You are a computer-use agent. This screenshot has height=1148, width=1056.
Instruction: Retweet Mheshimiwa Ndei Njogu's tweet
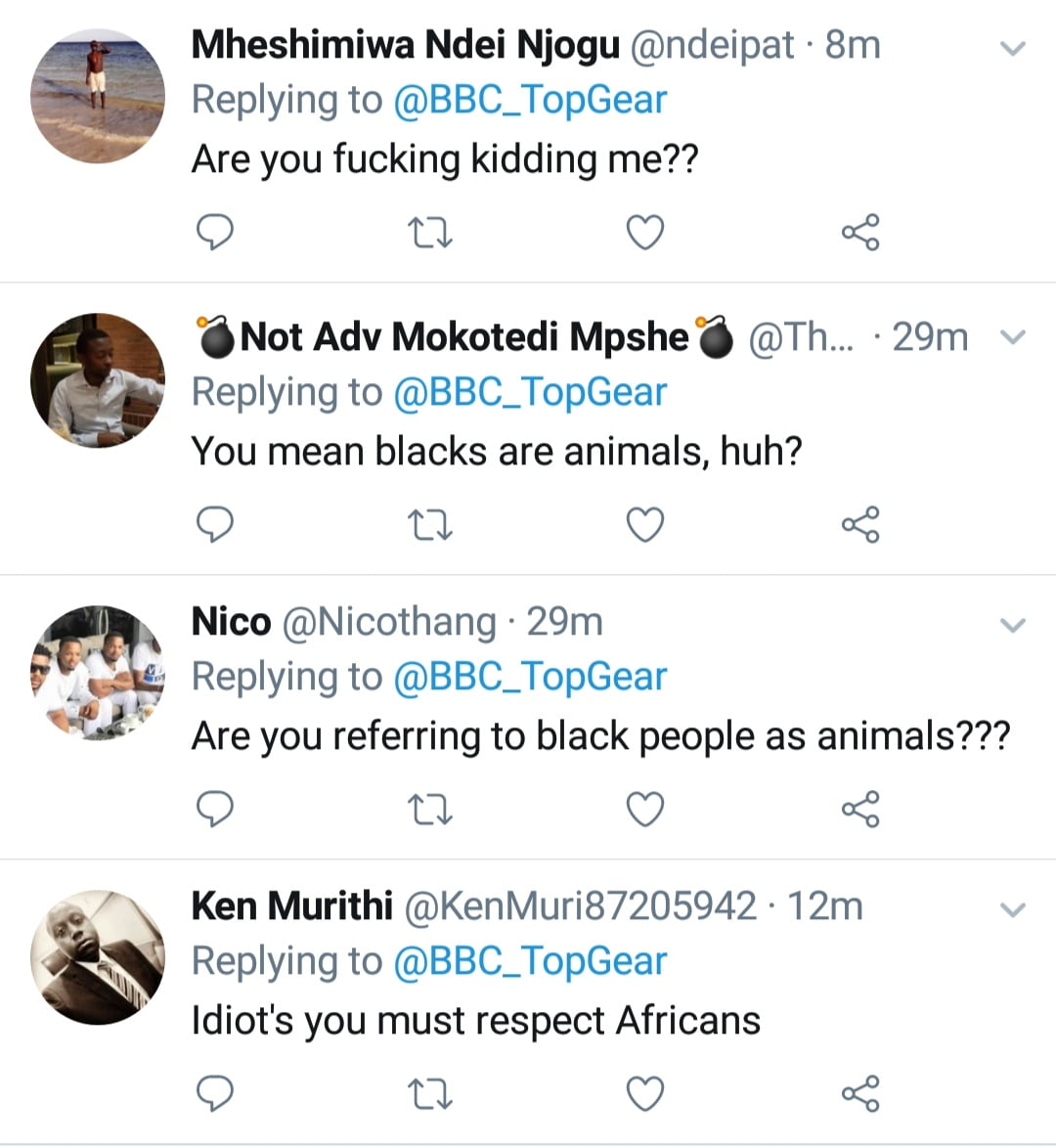(429, 233)
